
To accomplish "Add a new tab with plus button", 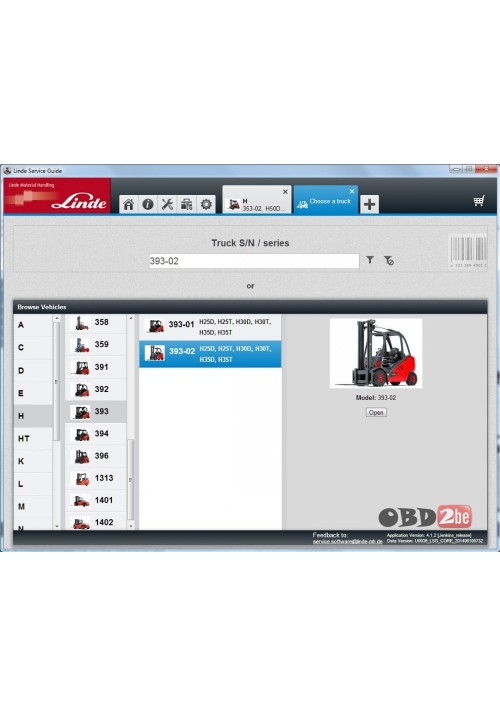I will pyautogui.click(x=369, y=204).
